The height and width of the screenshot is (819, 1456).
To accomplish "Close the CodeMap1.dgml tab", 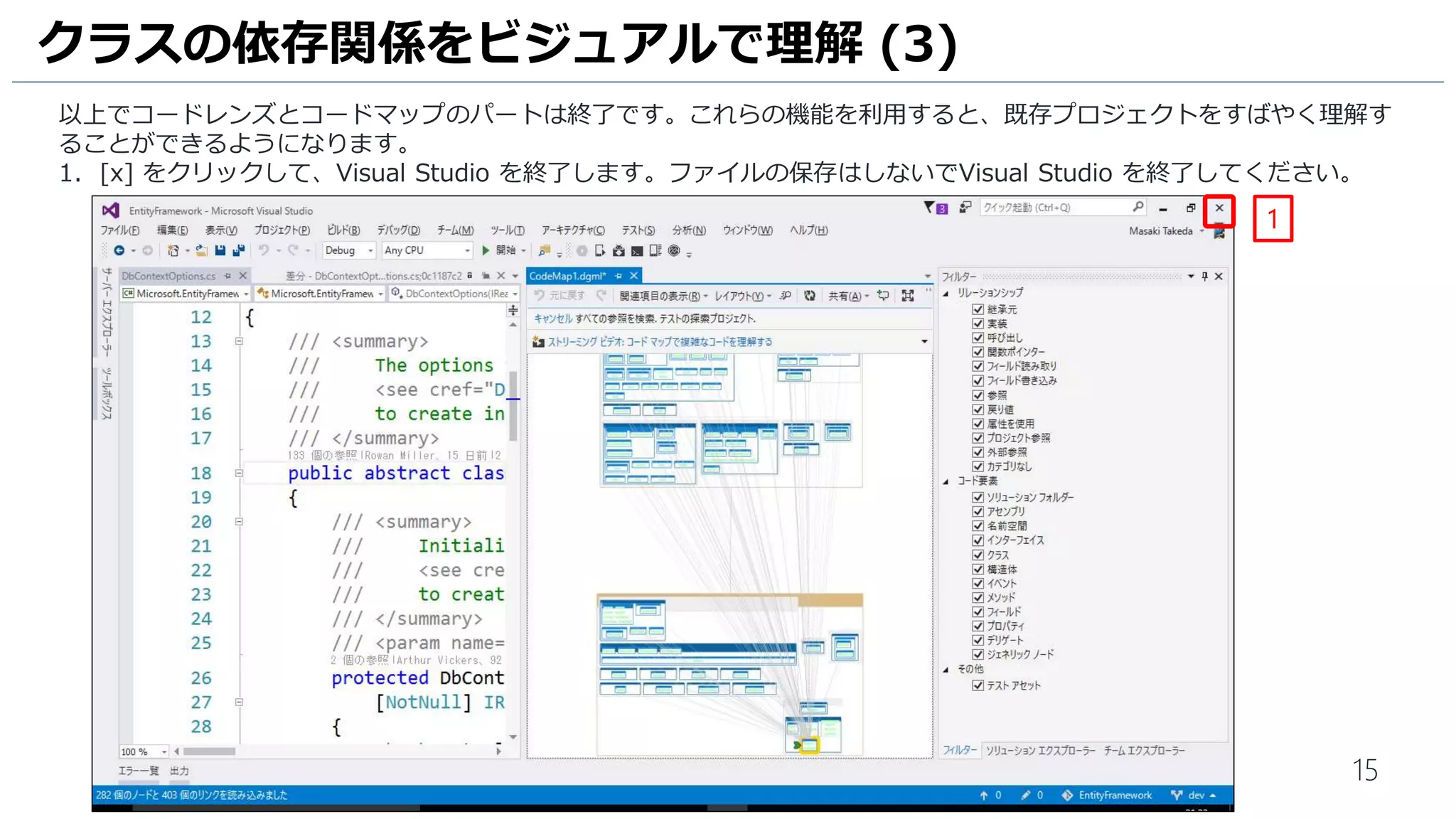I will 634,276.
